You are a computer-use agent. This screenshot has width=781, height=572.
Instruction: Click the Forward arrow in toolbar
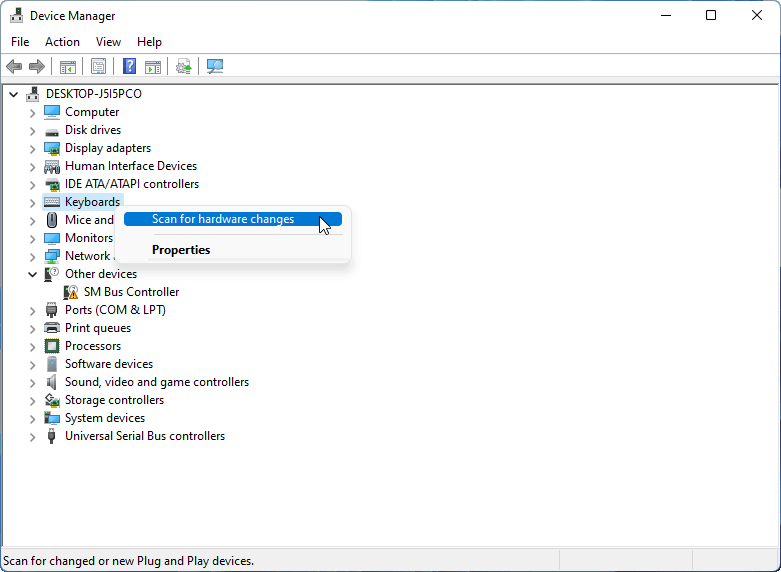pyautogui.click(x=37, y=67)
